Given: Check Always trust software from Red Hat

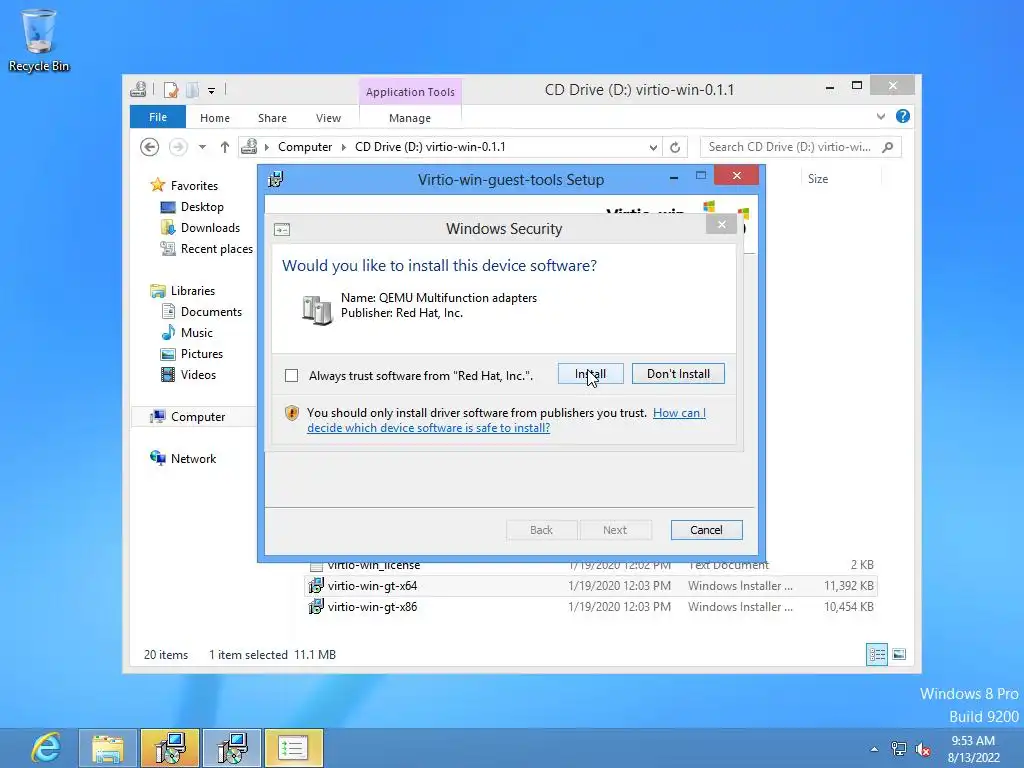Looking at the screenshot, I should point(291,376).
